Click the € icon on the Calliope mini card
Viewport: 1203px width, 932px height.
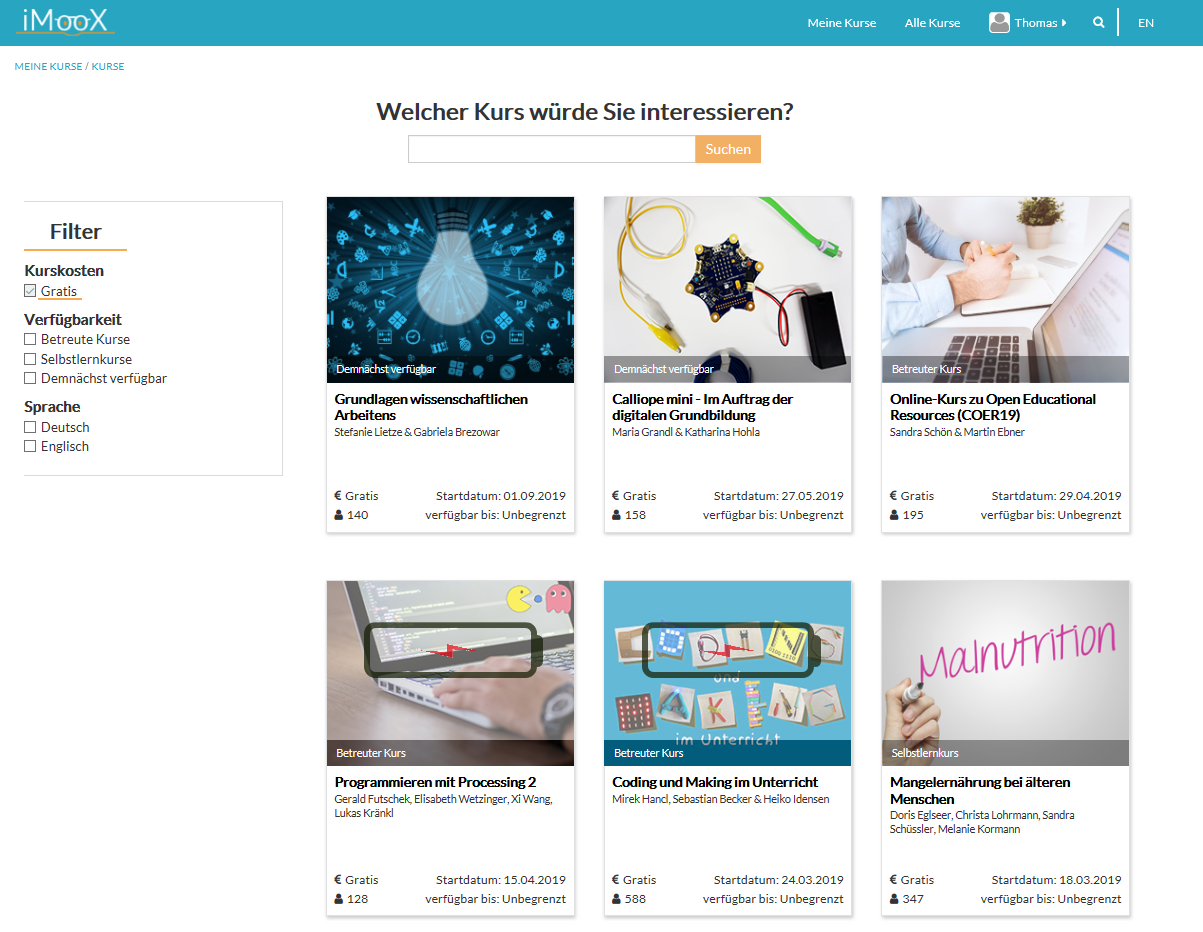616,495
